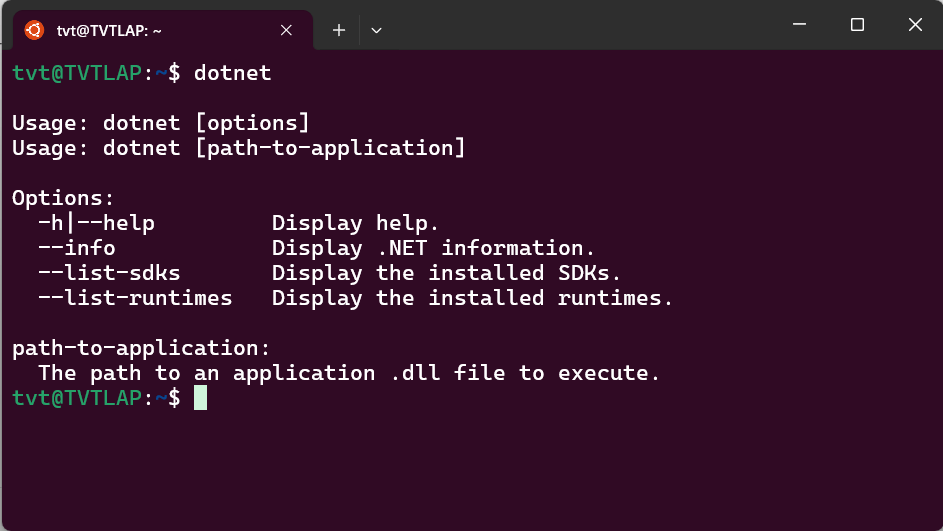Click the '--list-sdks' option text

[x=109, y=273]
